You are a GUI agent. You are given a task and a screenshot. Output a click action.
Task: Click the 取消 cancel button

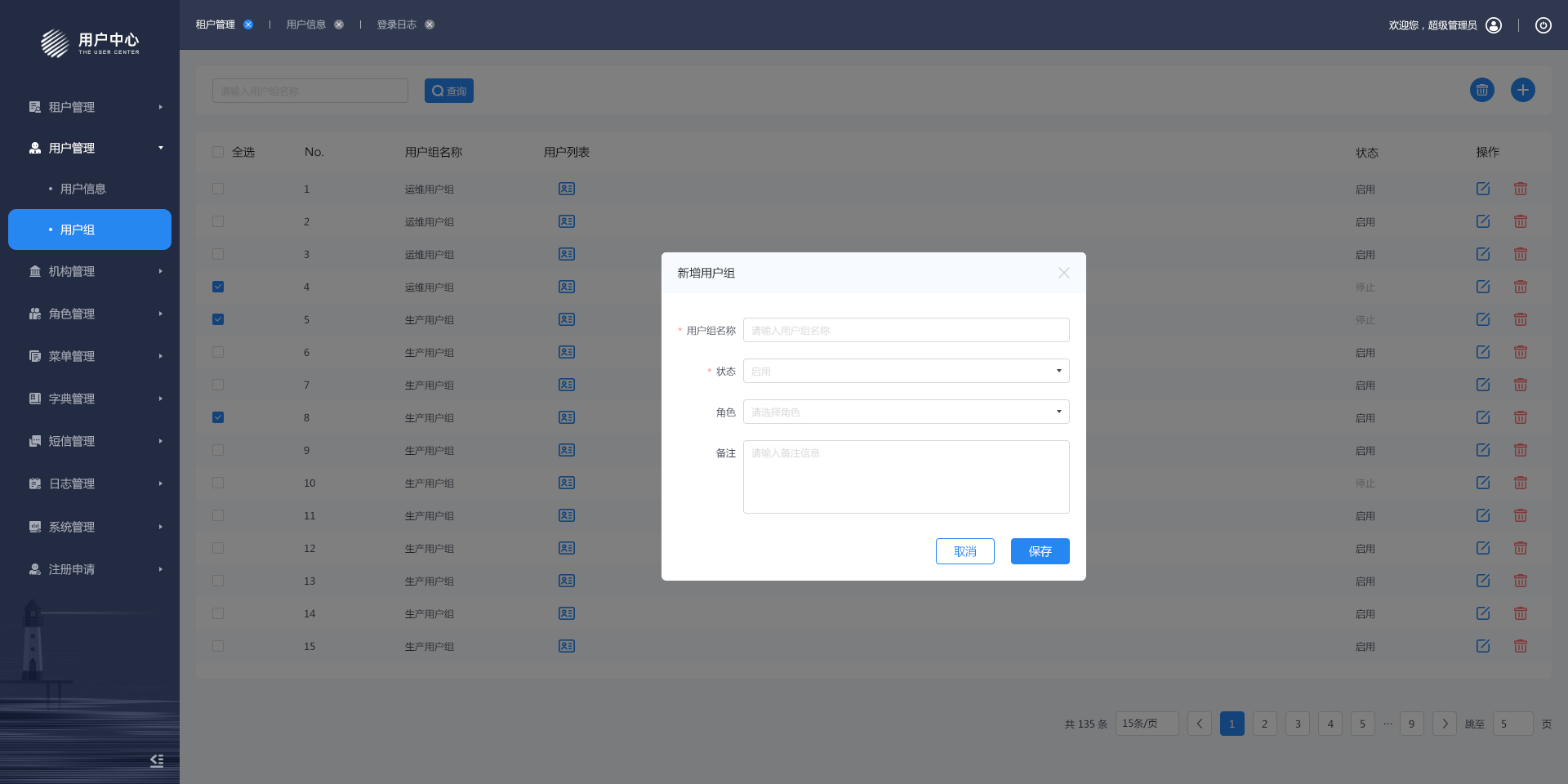[x=964, y=551]
